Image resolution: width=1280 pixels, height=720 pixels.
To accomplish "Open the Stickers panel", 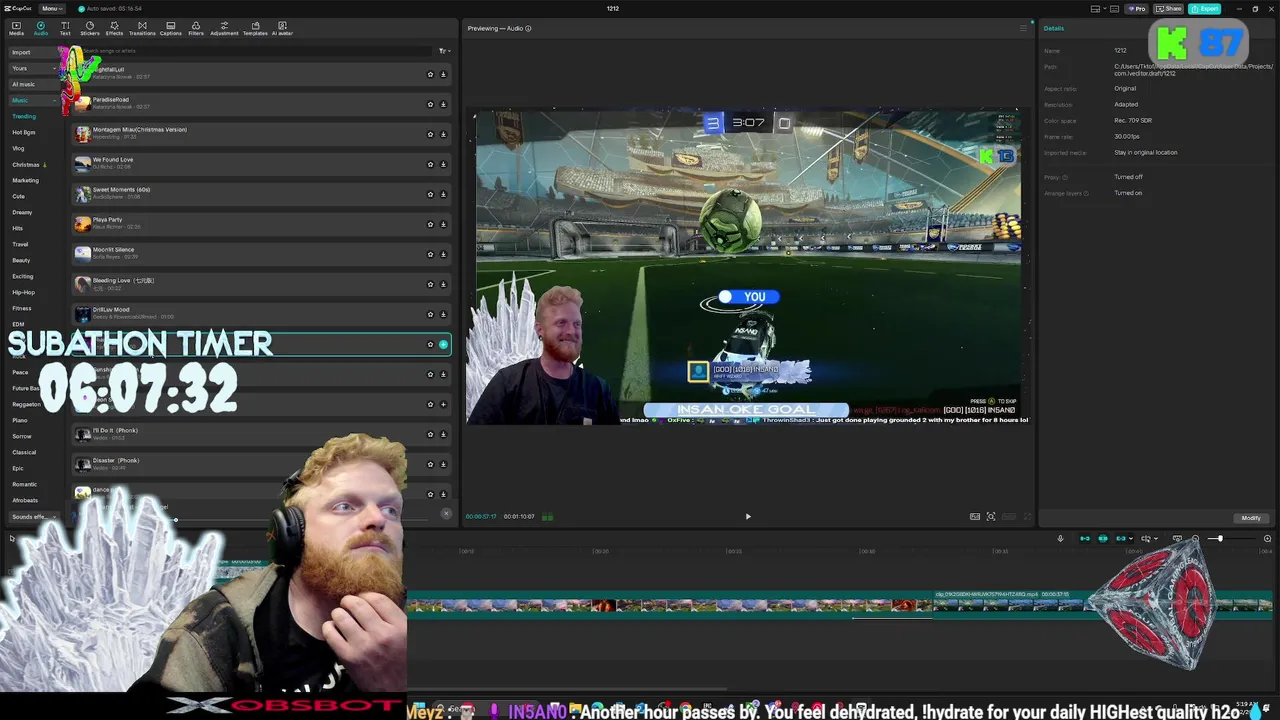I will tap(90, 28).
